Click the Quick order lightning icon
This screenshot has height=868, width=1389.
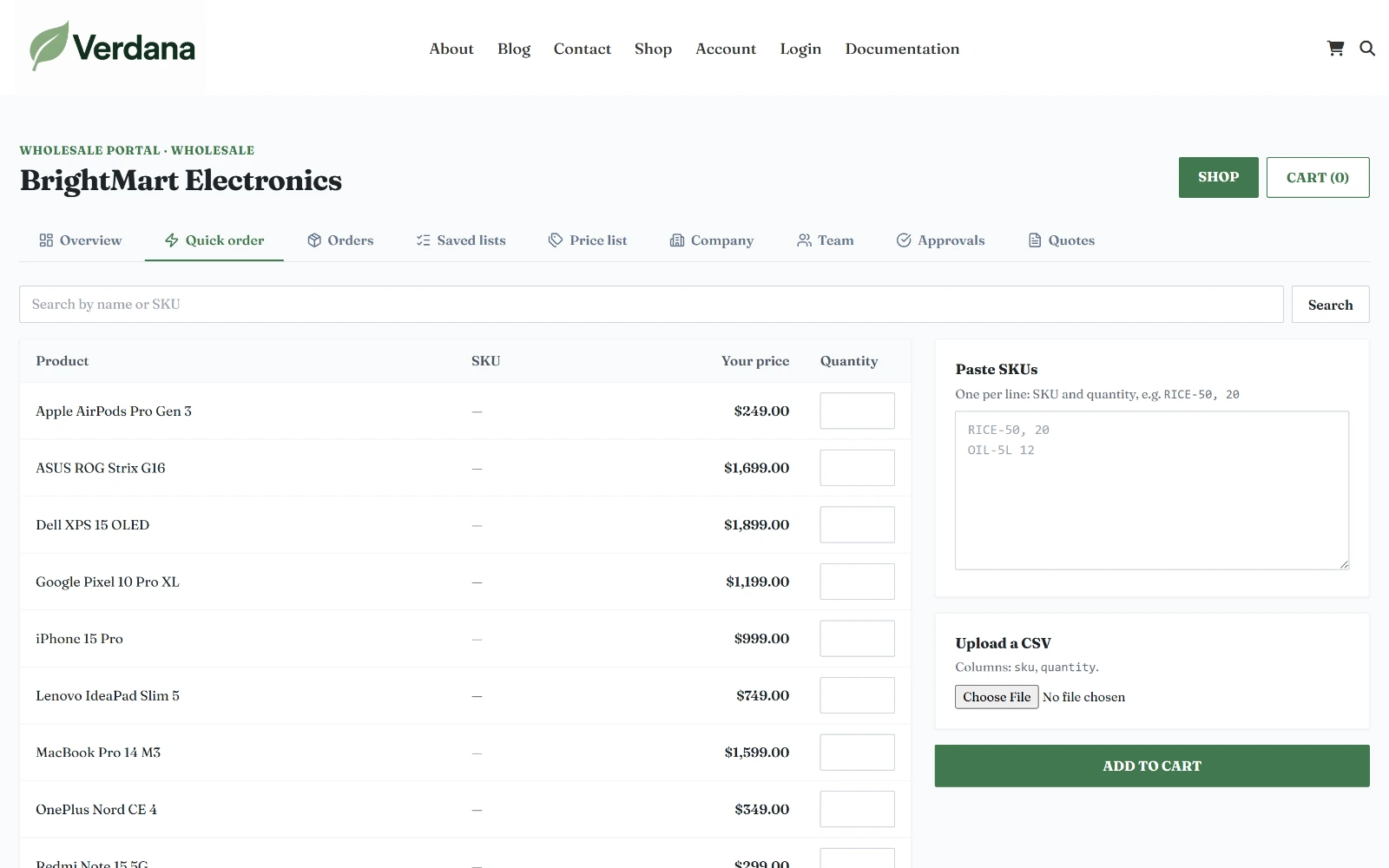[172, 240]
